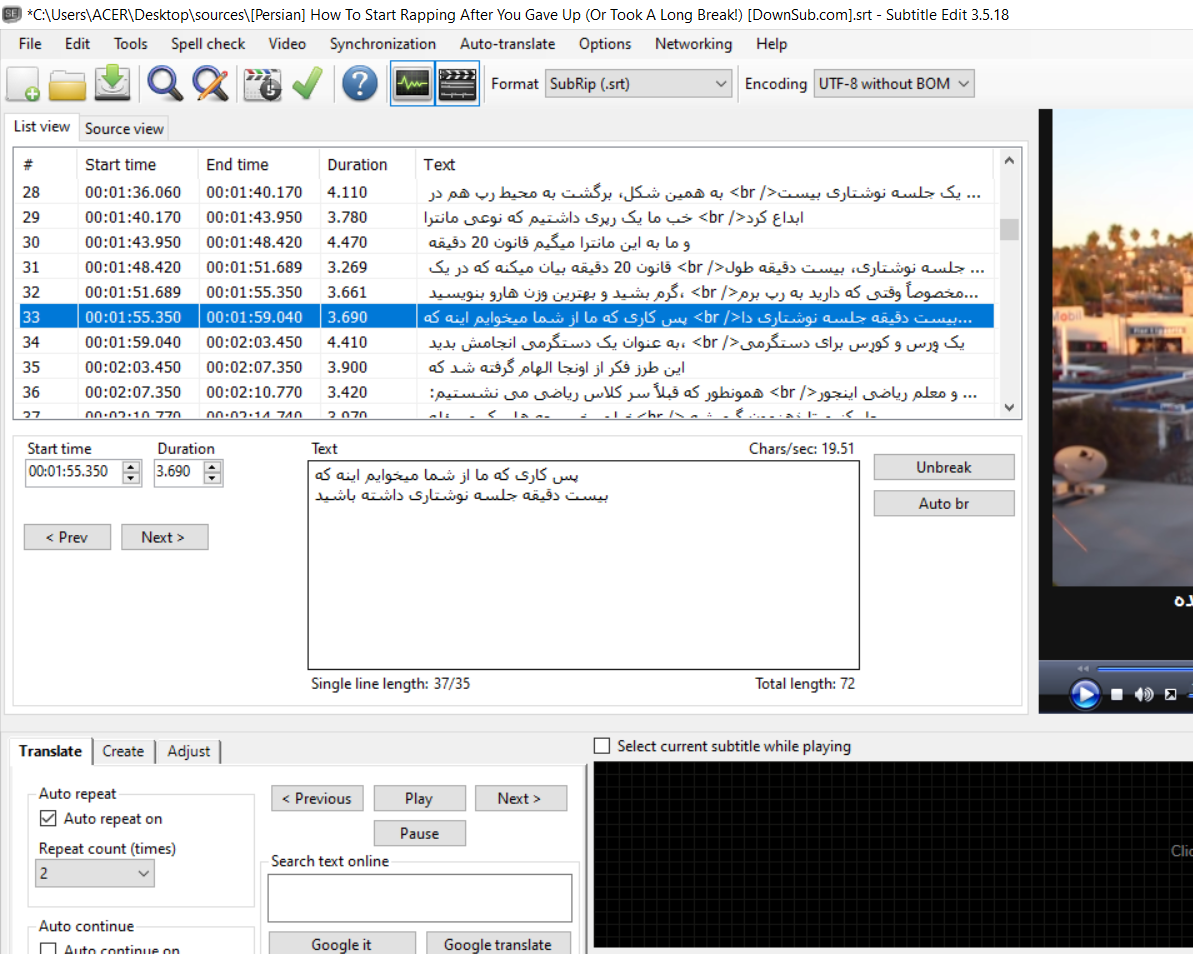This screenshot has width=1193, height=954.
Task: Click the Save subtitle download-arrow icon
Action: (113, 84)
